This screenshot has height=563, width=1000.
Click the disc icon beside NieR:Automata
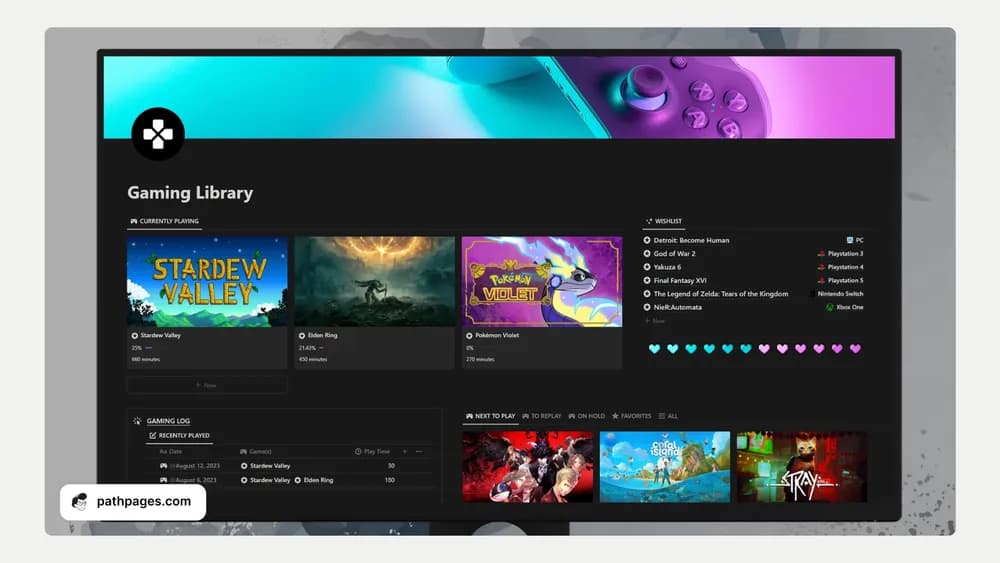[x=647, y=307]
